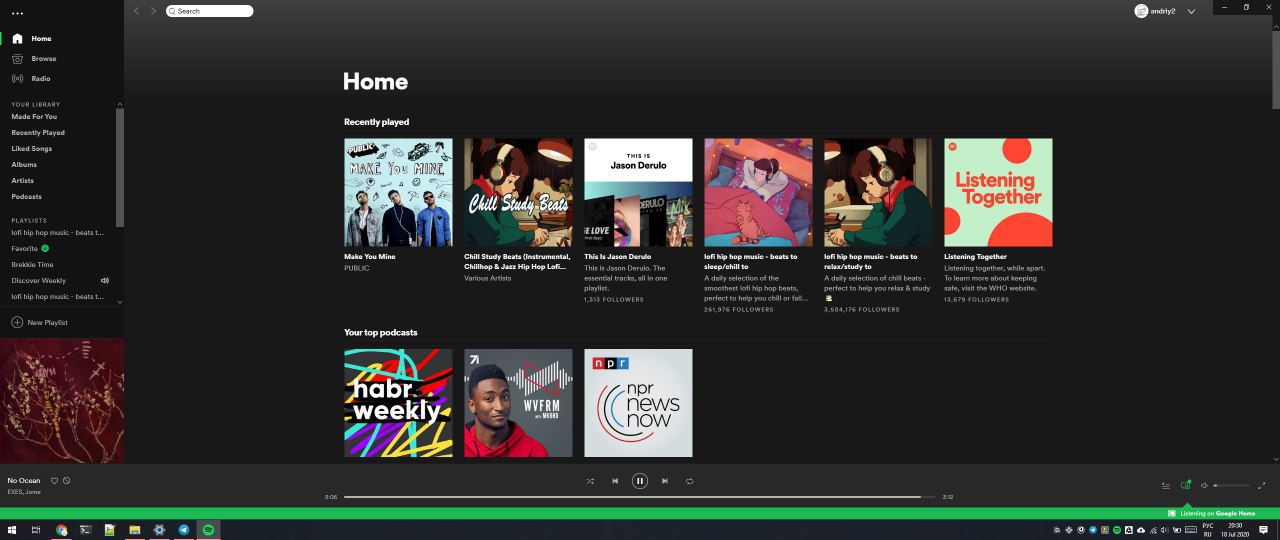The height and width of the screenshot is (540, 1280).
Task: Click the Spotify taskbar icon
Action: pyautogui.click(x=208, y=530)
